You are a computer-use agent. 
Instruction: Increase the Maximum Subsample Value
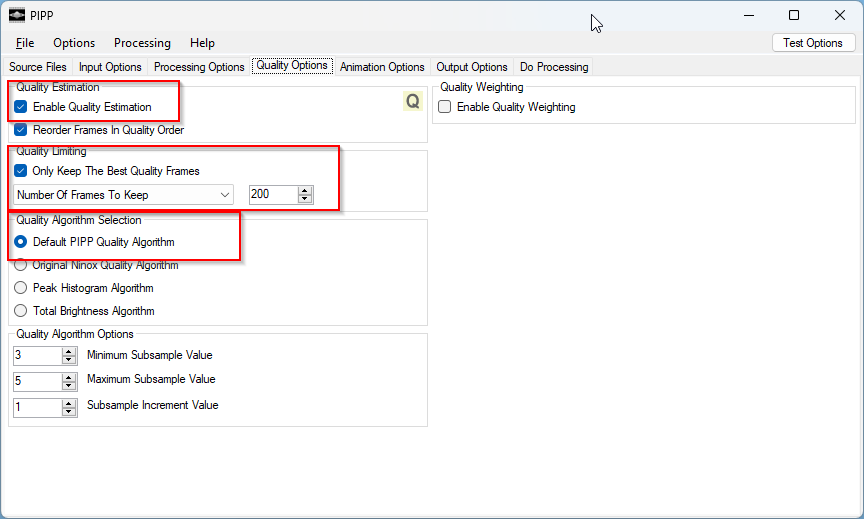point(69,377)
